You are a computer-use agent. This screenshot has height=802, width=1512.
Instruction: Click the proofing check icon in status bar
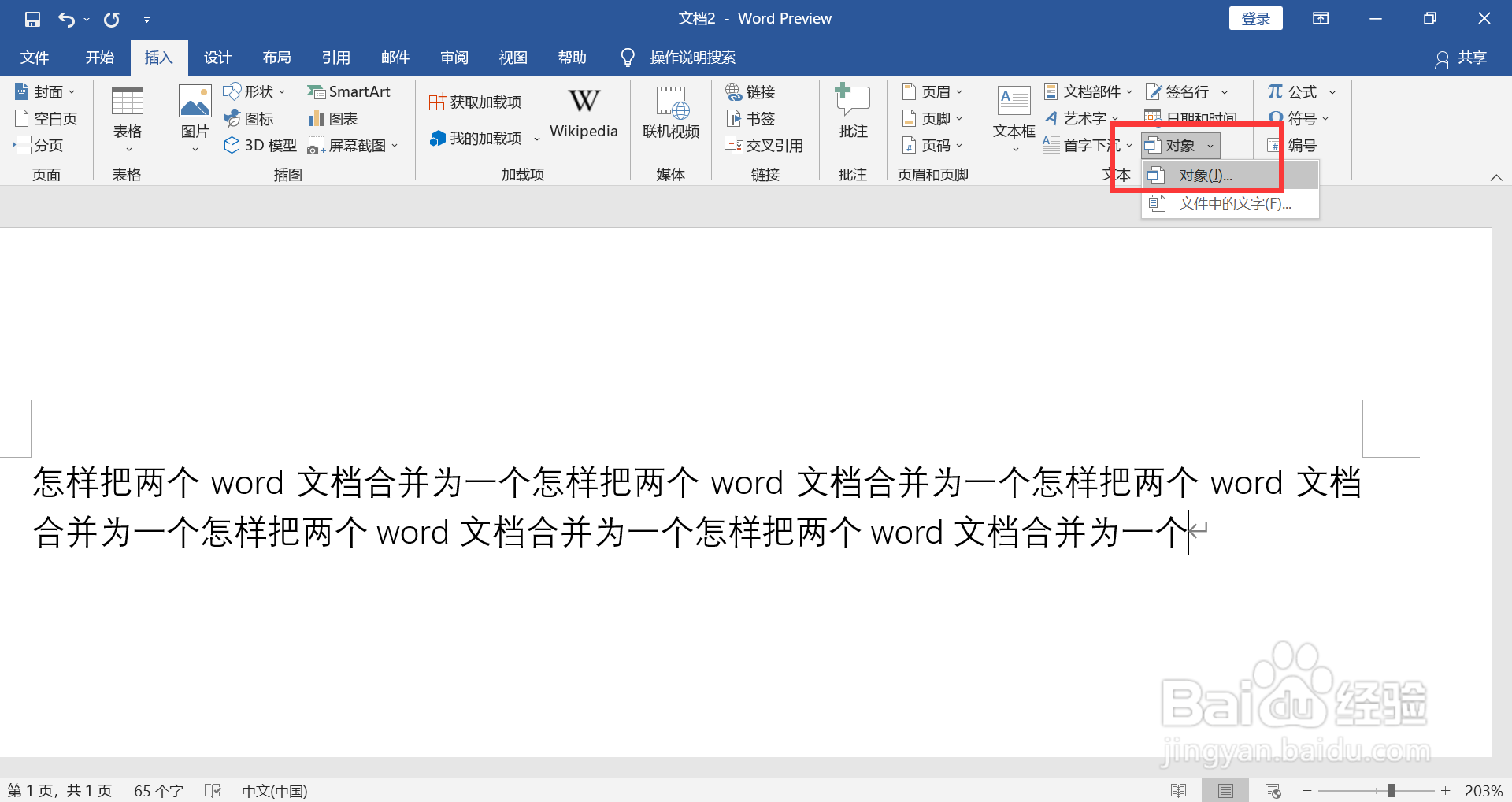point(213,790)
